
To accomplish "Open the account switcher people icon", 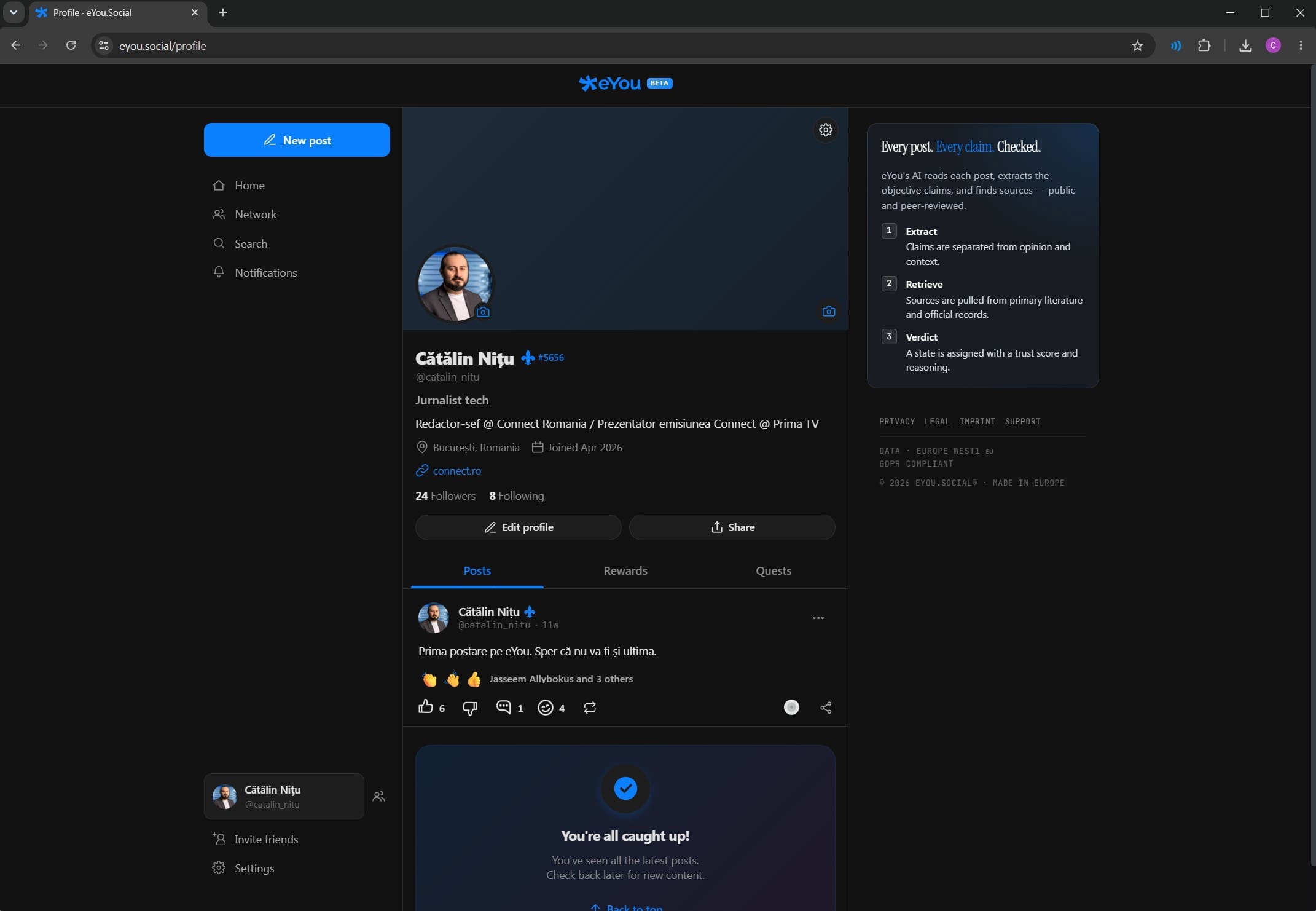I will [379, 796].
